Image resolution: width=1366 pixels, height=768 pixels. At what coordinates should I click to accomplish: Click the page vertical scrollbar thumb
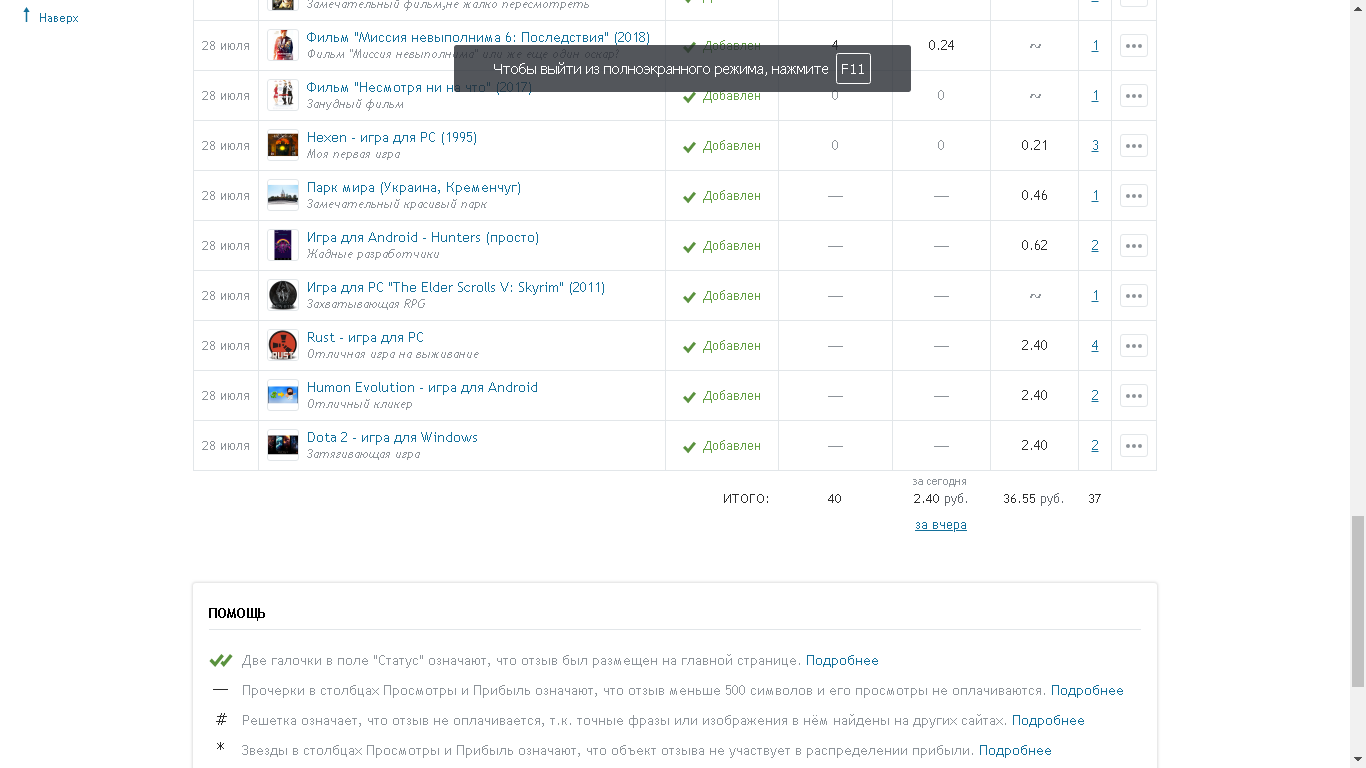pos(1357,600)
